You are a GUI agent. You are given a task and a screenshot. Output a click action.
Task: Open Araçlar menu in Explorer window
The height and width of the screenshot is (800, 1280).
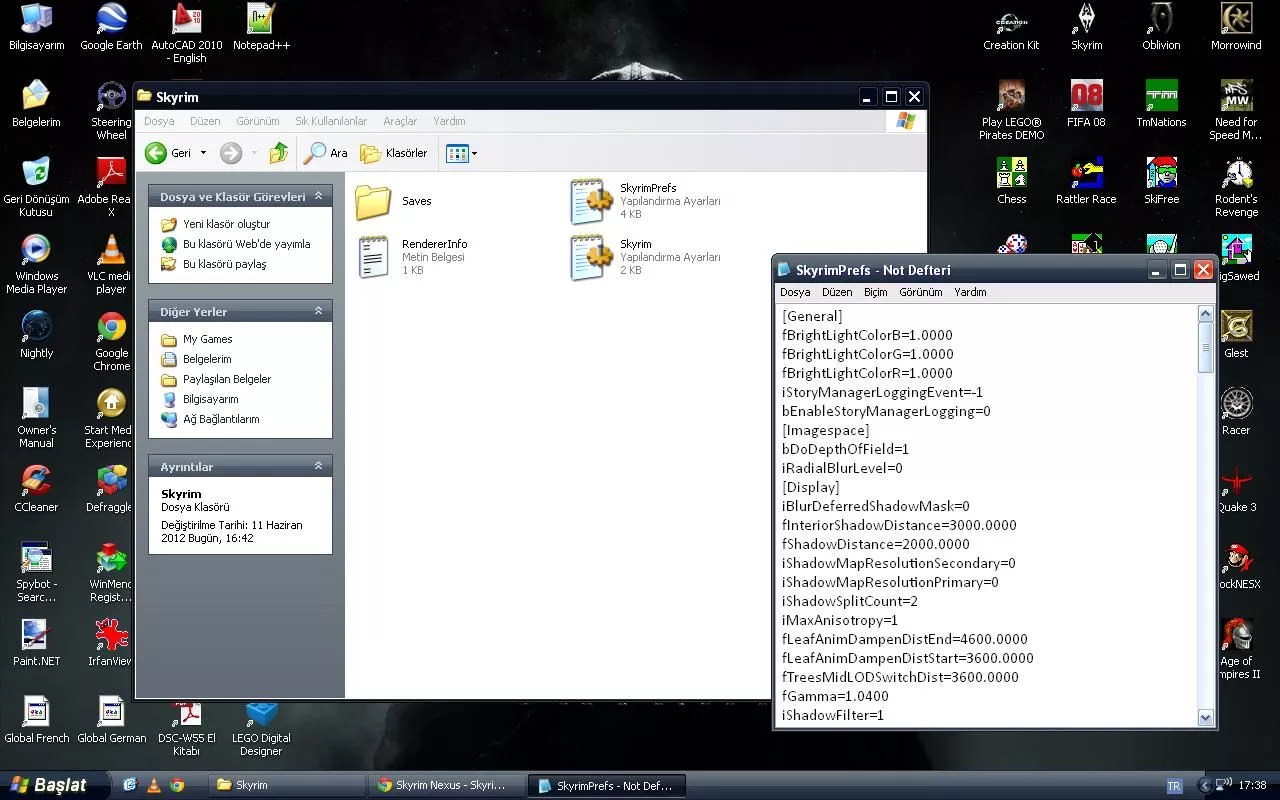tap(400, 121)
